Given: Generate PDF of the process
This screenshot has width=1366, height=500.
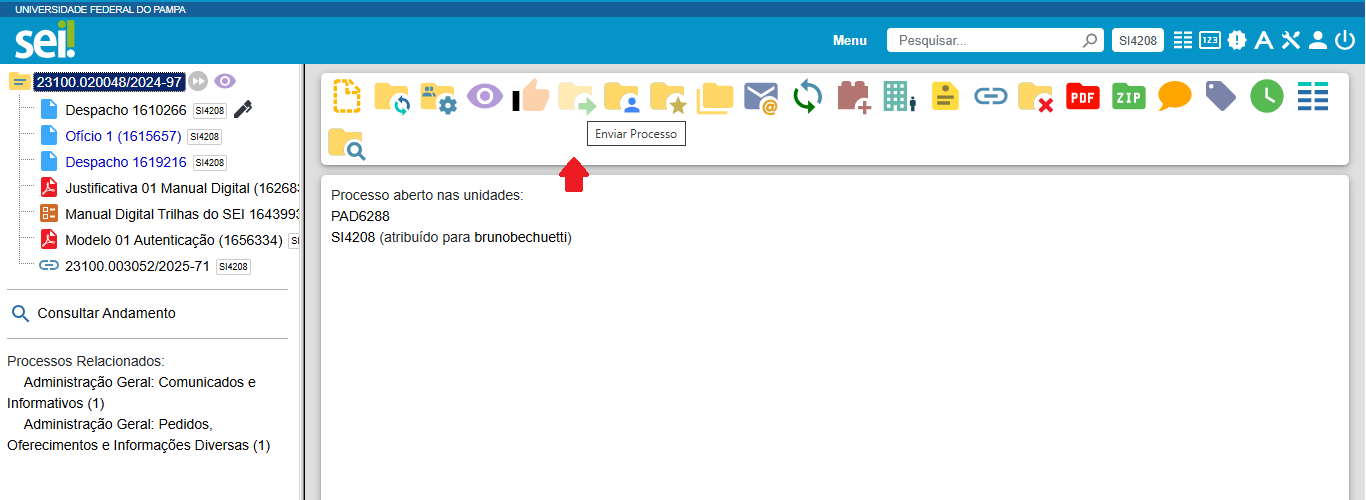Looking at the screenshot, I should (1082, 96).
